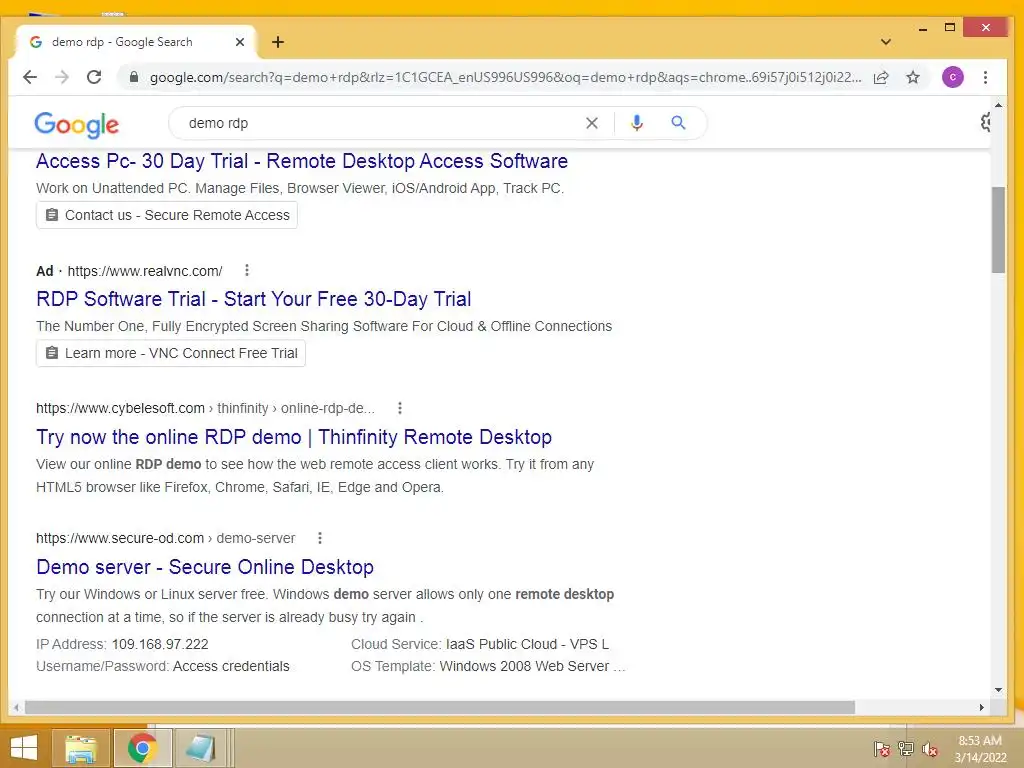Click the scroll right arrow button

point(982,707)
